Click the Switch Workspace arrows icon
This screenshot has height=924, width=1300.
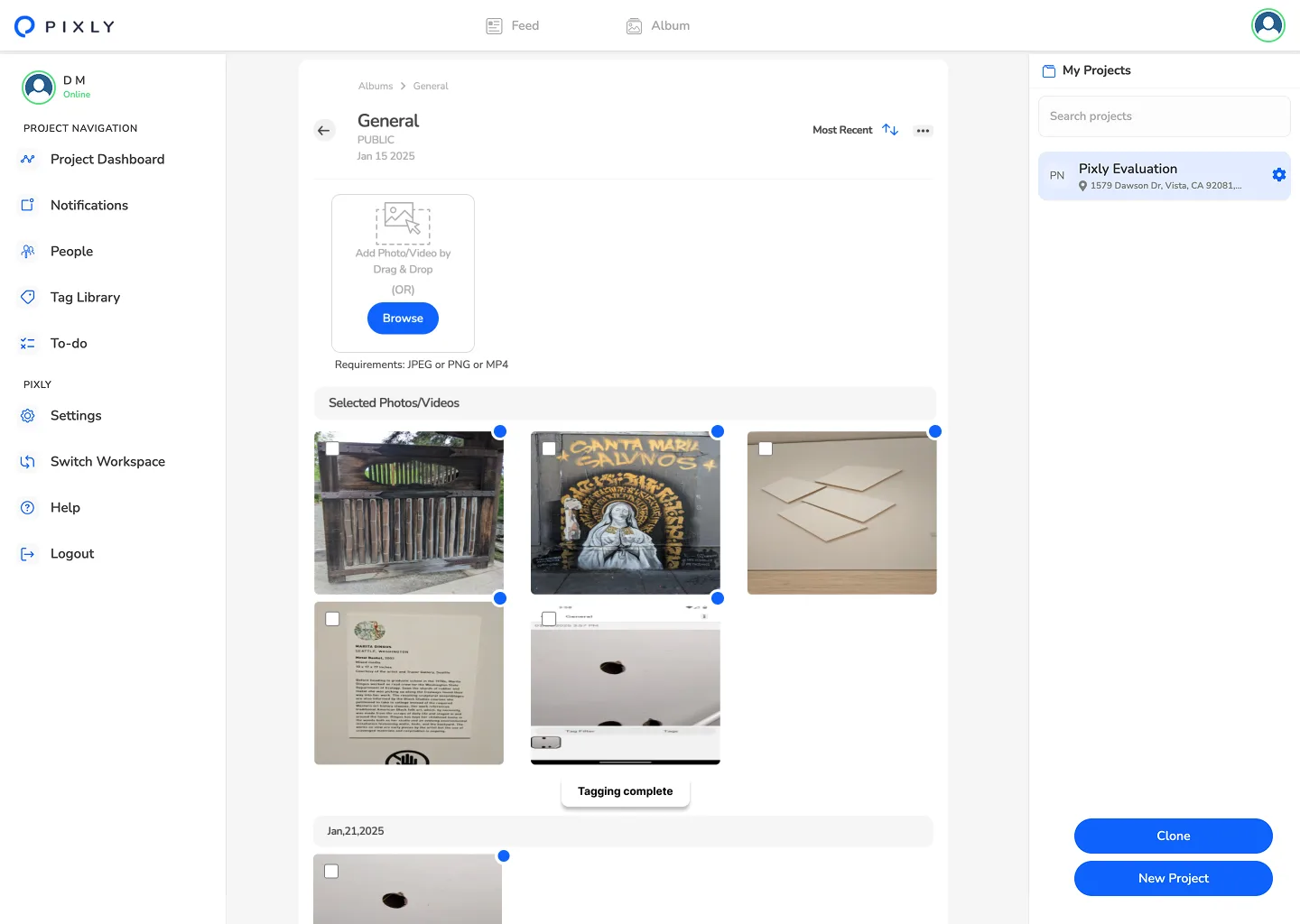coord(28,462)
